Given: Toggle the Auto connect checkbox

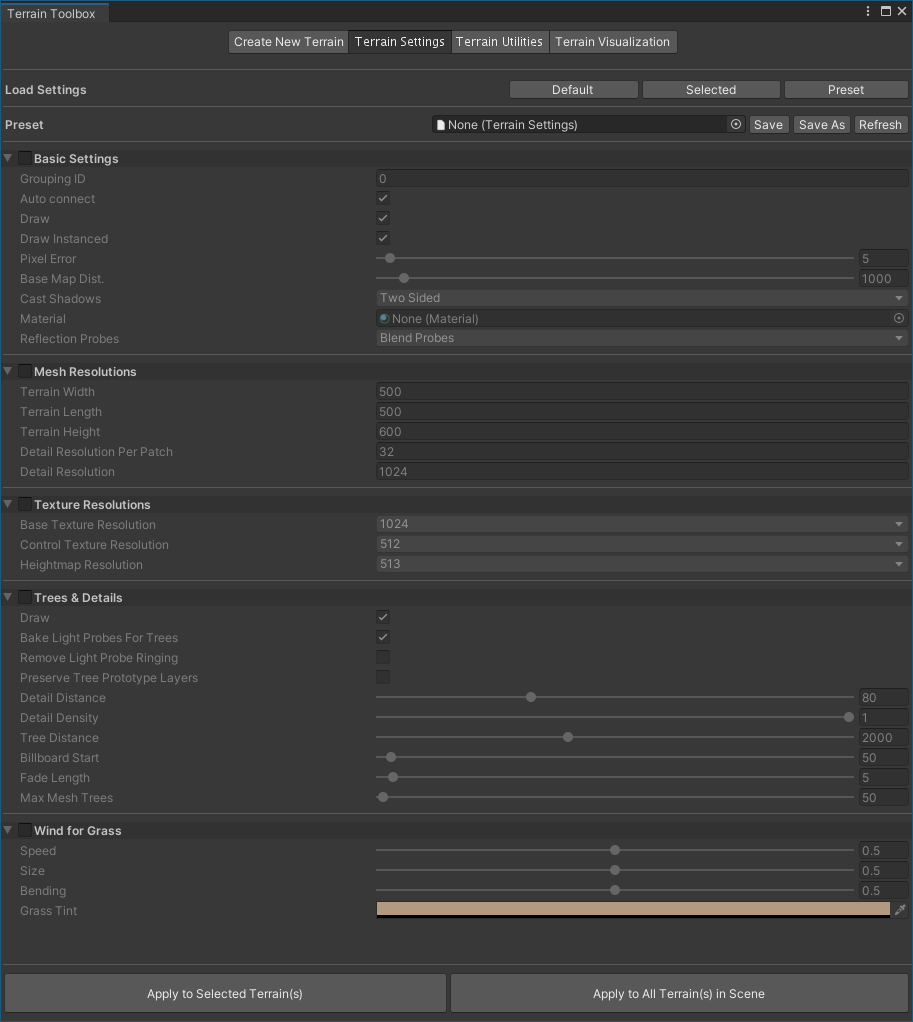Looking at the screenshot, I should pyautogui.click(x=383, y=198).
